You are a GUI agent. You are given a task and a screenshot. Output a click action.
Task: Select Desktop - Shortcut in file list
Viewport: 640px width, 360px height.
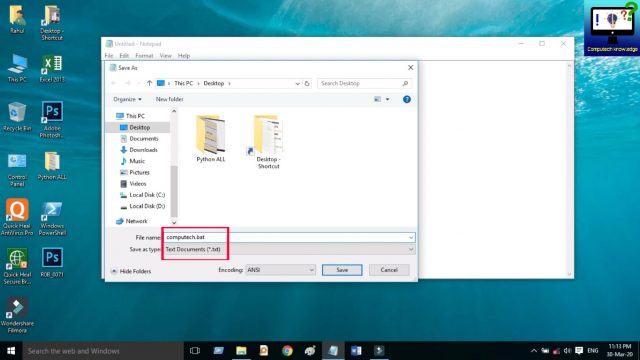point(268,142)
